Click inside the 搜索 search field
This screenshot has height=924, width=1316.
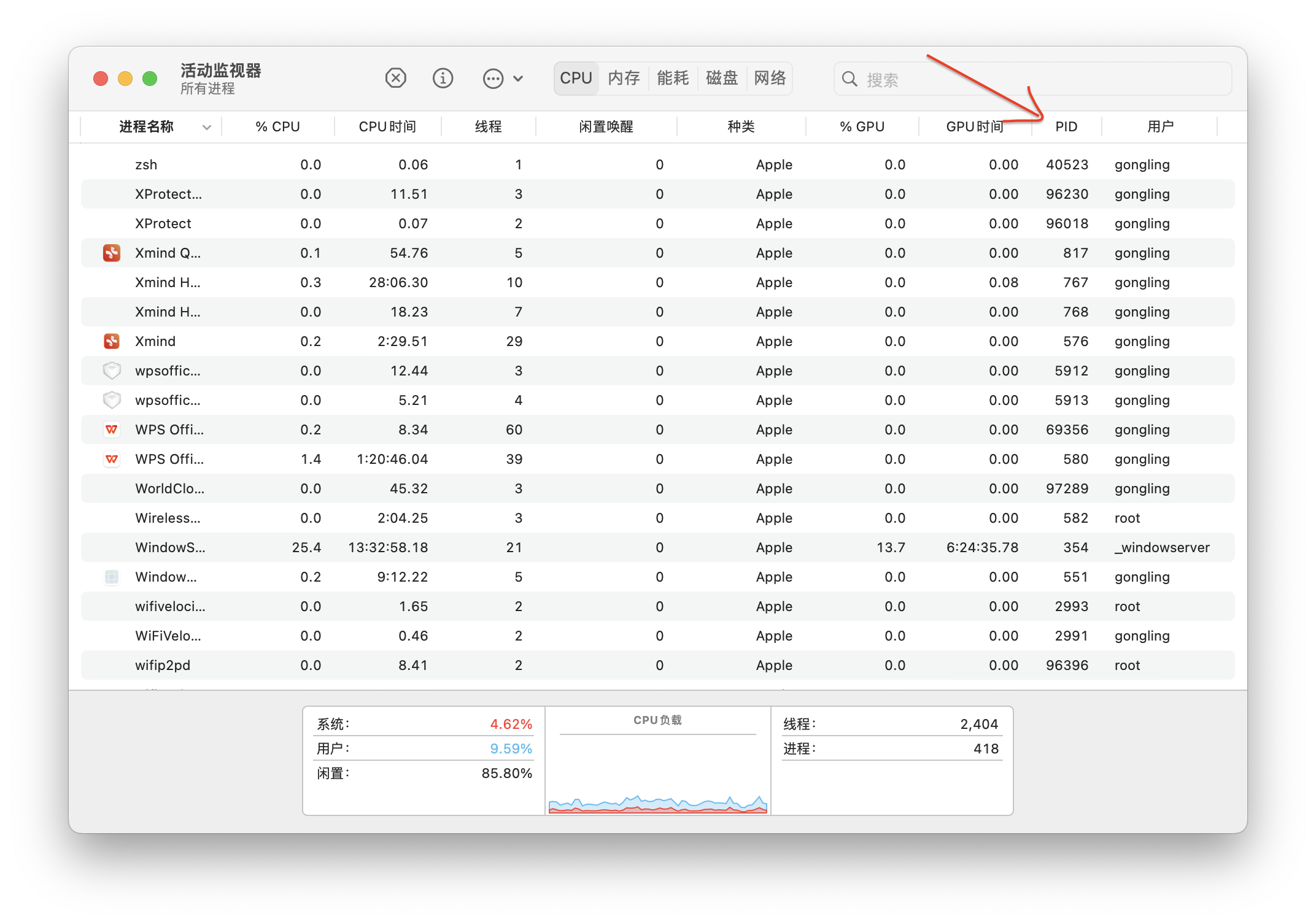click(982, 79)
